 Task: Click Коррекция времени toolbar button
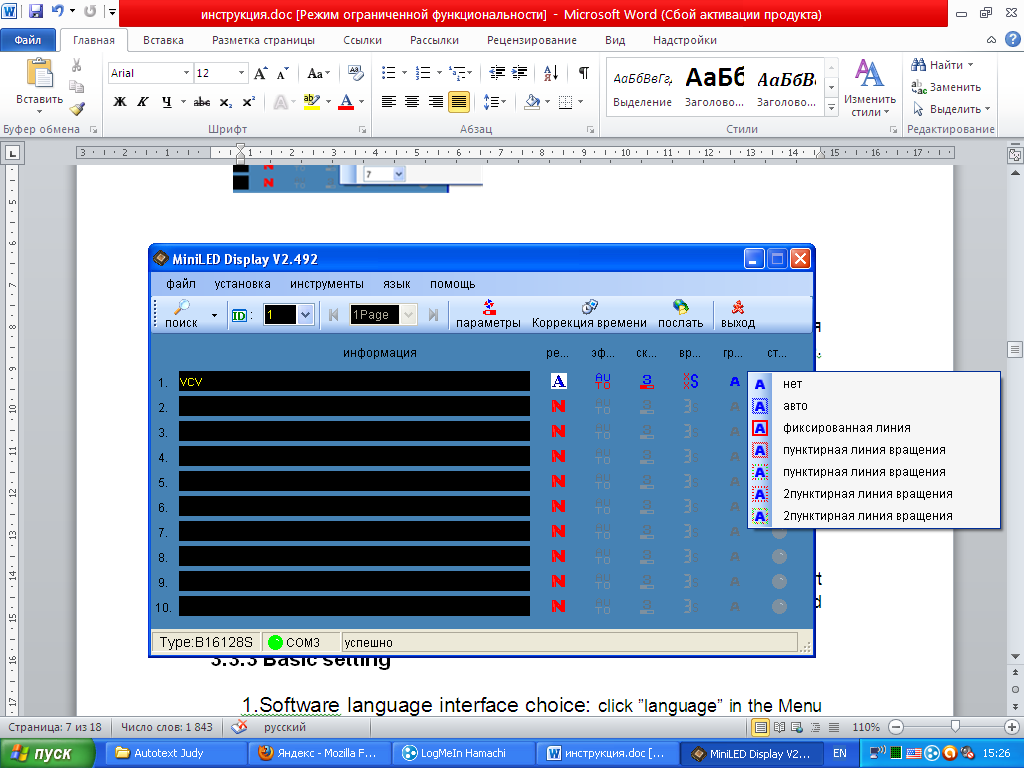(589, 314)
